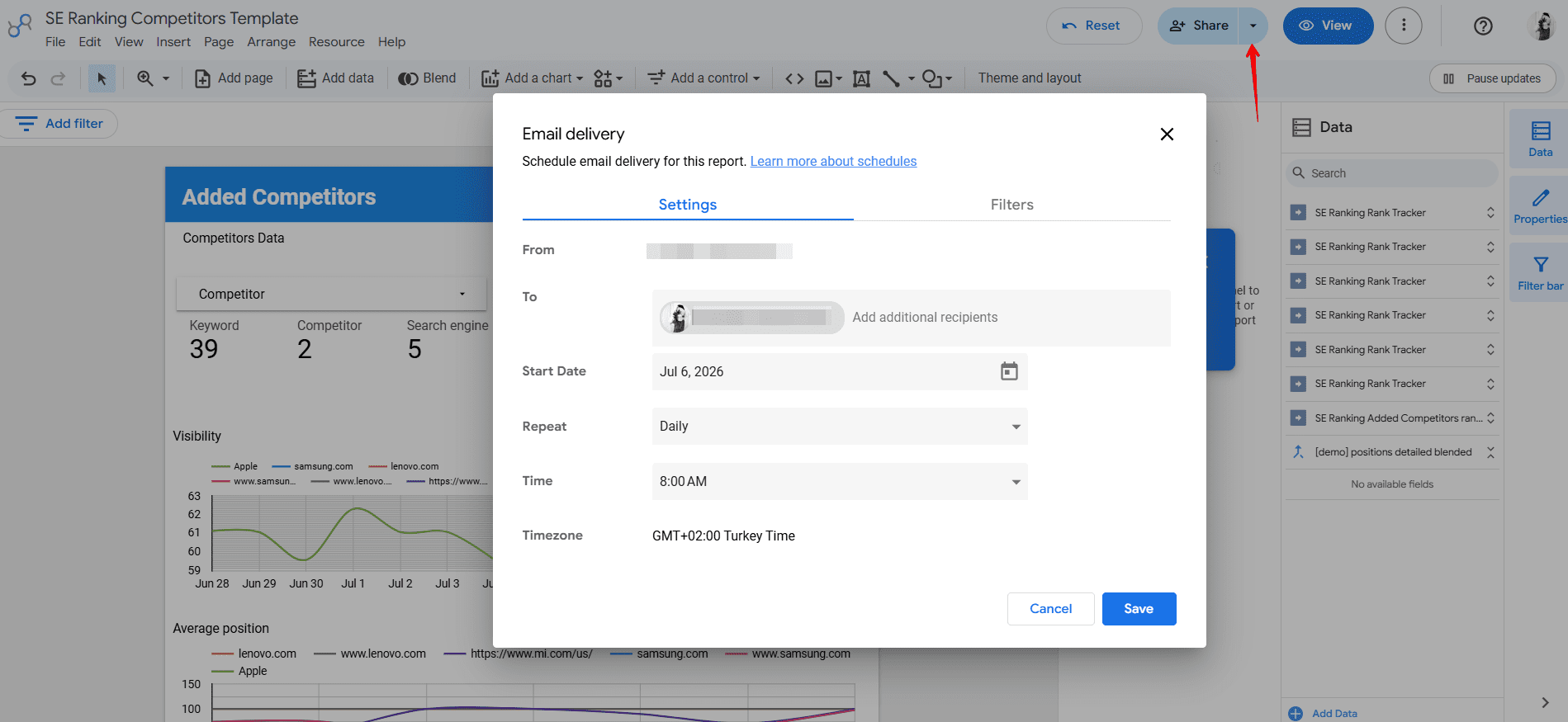The image size is (1568, 722).
Task: Click the Redo arrow icon
Action: coord(58,78)
